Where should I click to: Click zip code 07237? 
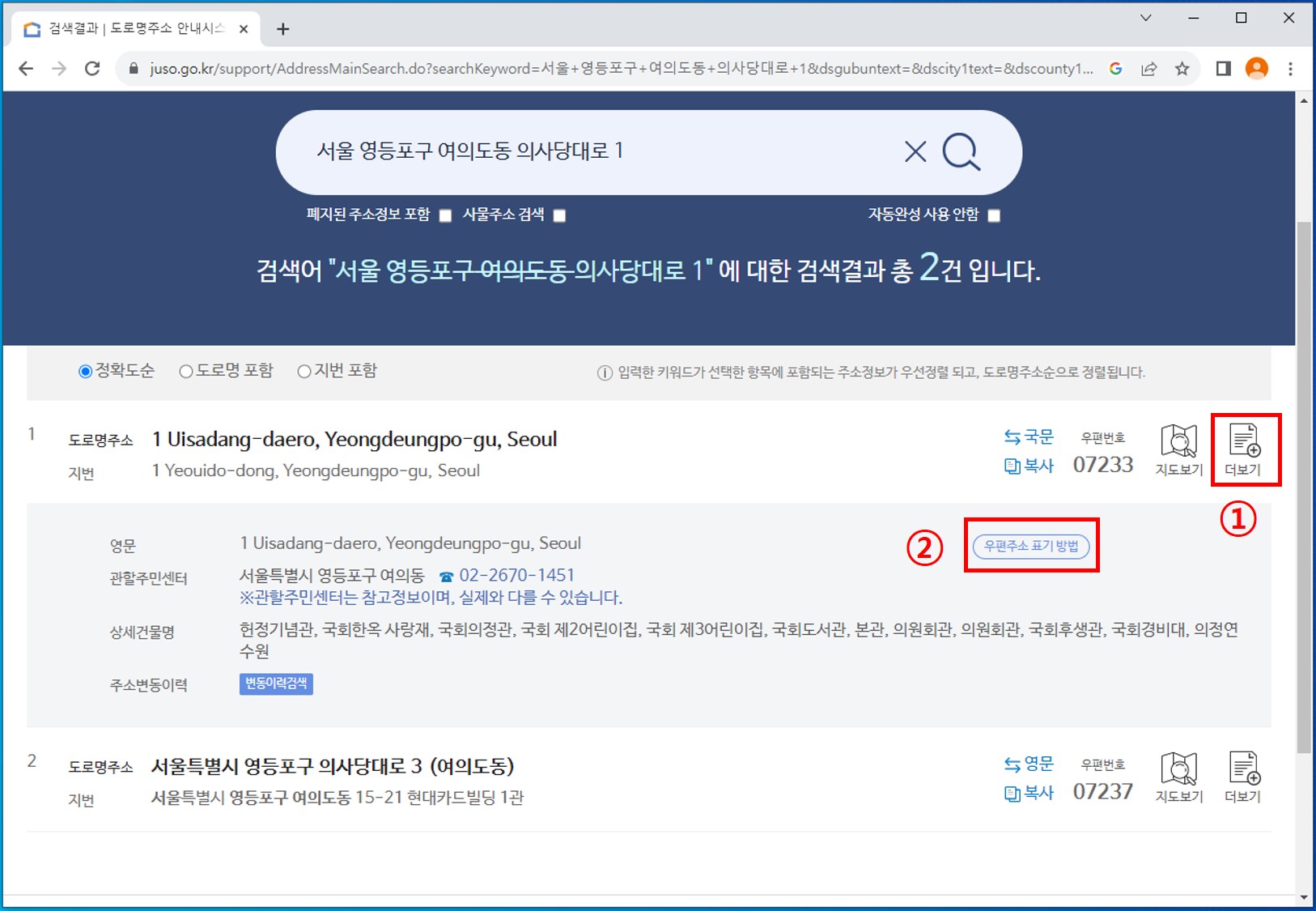[x=1103, y=792]
